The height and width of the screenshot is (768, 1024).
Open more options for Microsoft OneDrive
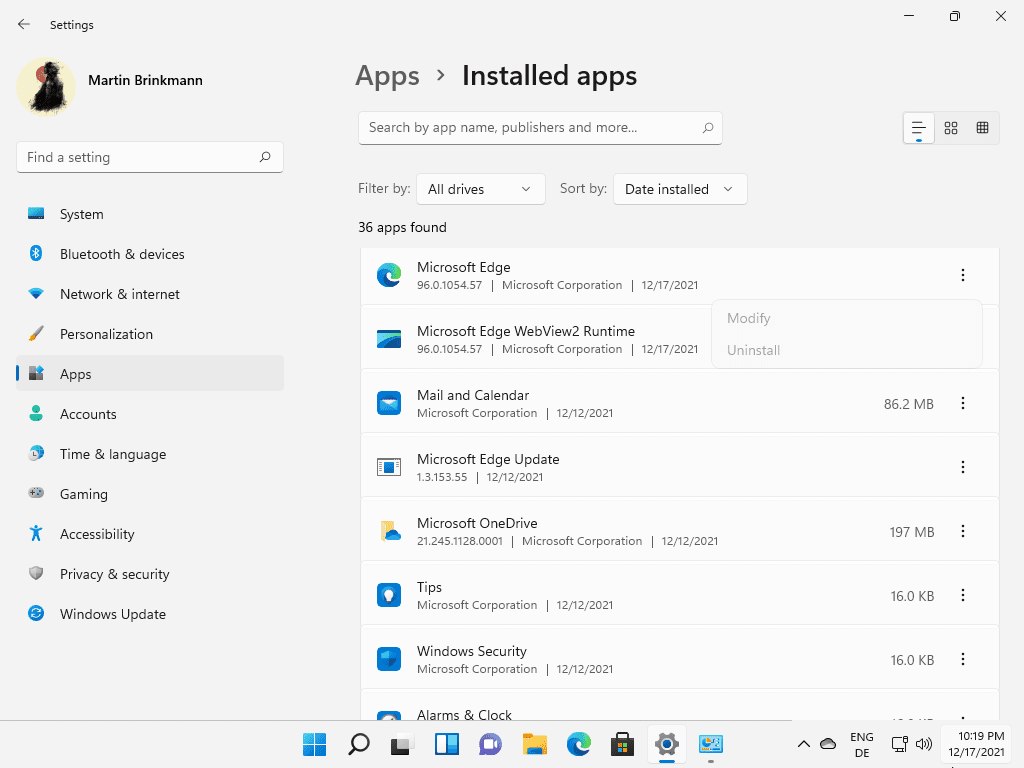963,531
